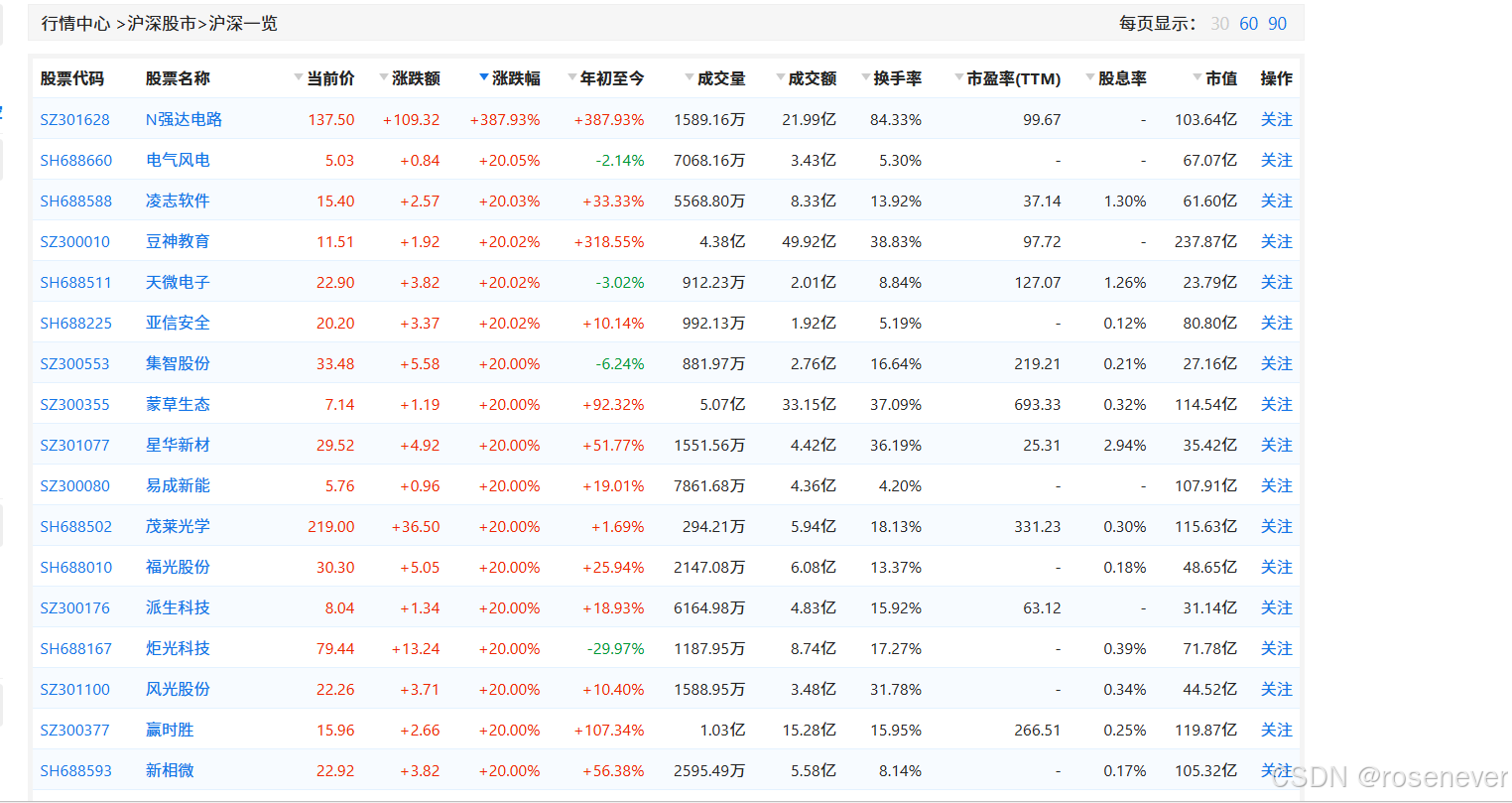1512x803 pixels.
Task: Set page display to 30 rows
Action: coord(1219,22)
